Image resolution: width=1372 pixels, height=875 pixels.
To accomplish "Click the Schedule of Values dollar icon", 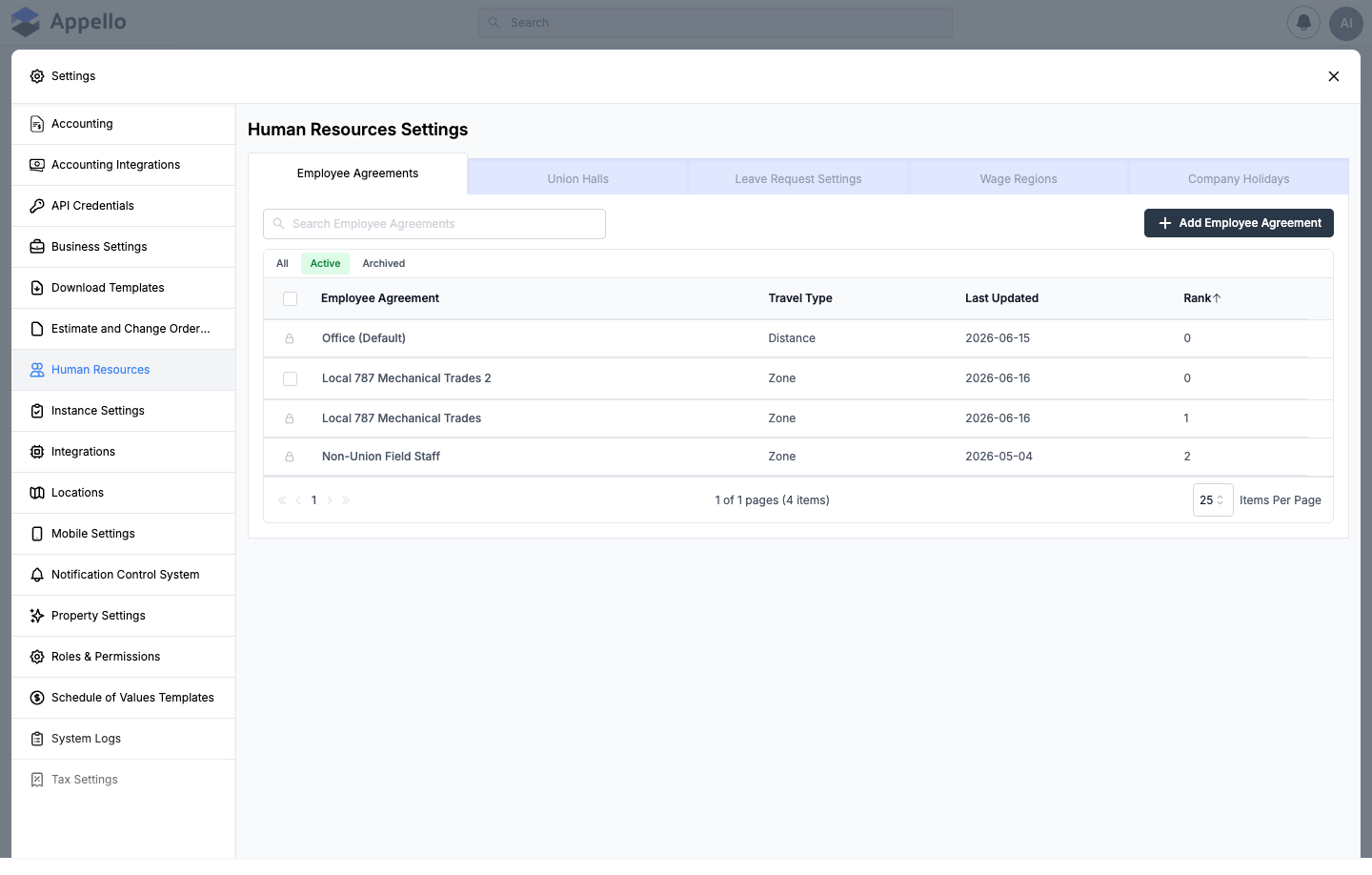I will (x=37, y=698).
